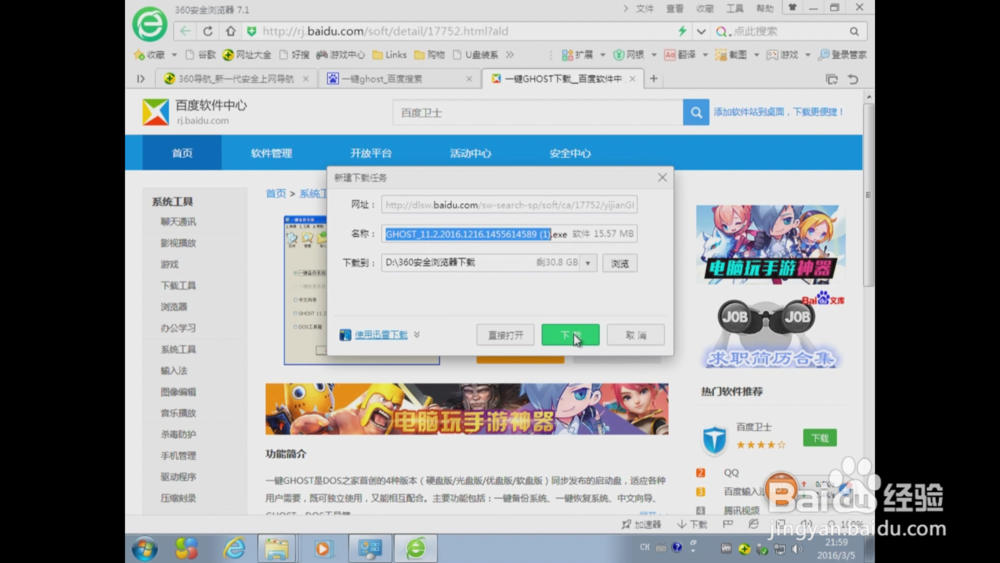Click the 登录管家 login manager button
1000x563 pixels.
[842, 55]
